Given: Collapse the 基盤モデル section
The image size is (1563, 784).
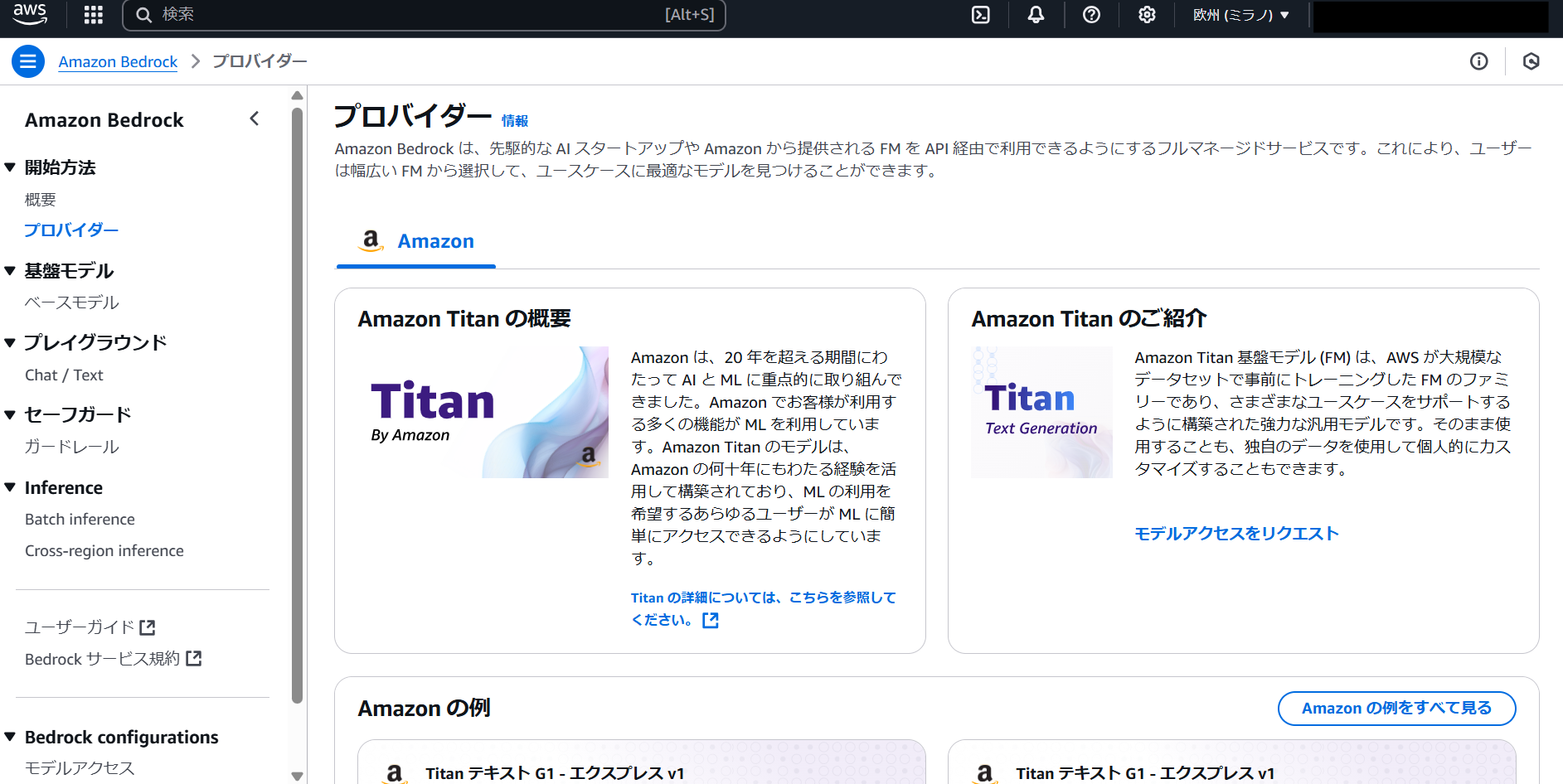Looking at the screenshot, I should coord(10,271).
